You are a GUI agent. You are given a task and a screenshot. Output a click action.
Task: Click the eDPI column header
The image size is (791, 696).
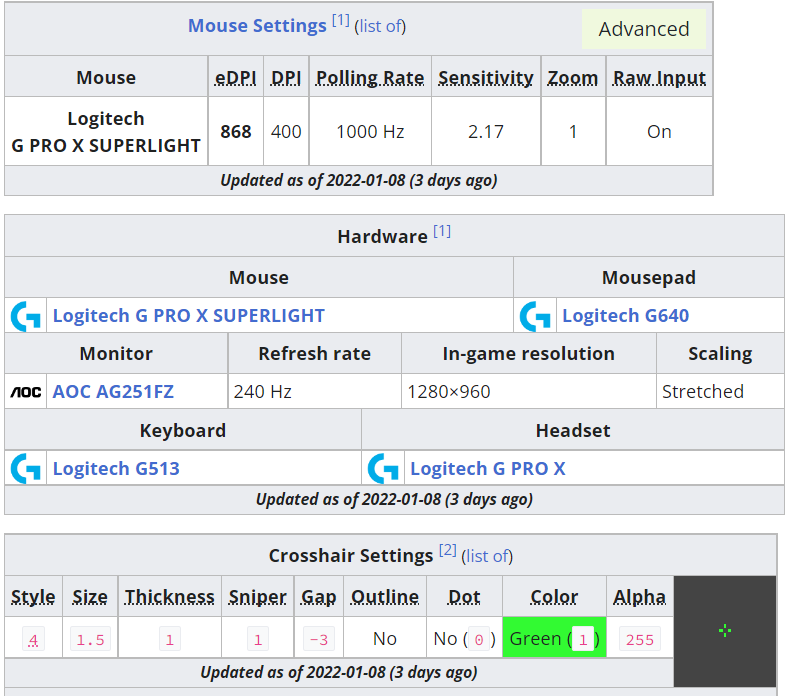point(236,78)
